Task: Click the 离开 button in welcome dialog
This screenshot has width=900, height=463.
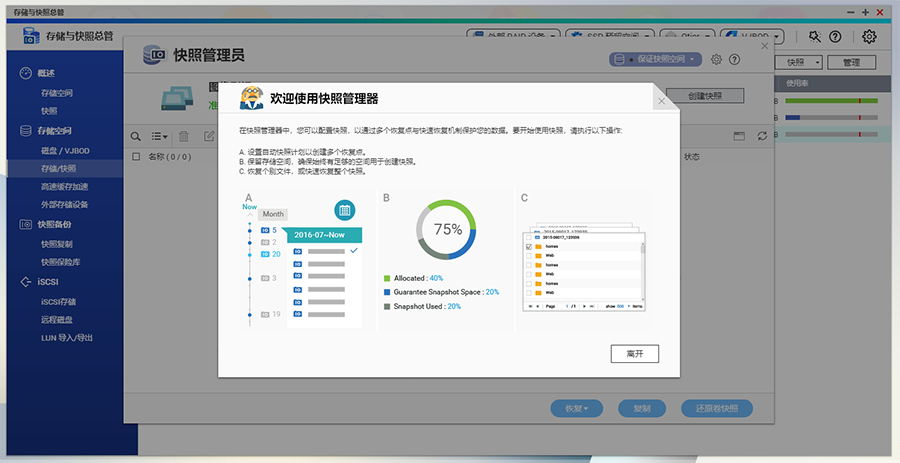Action: coord(634,354)
